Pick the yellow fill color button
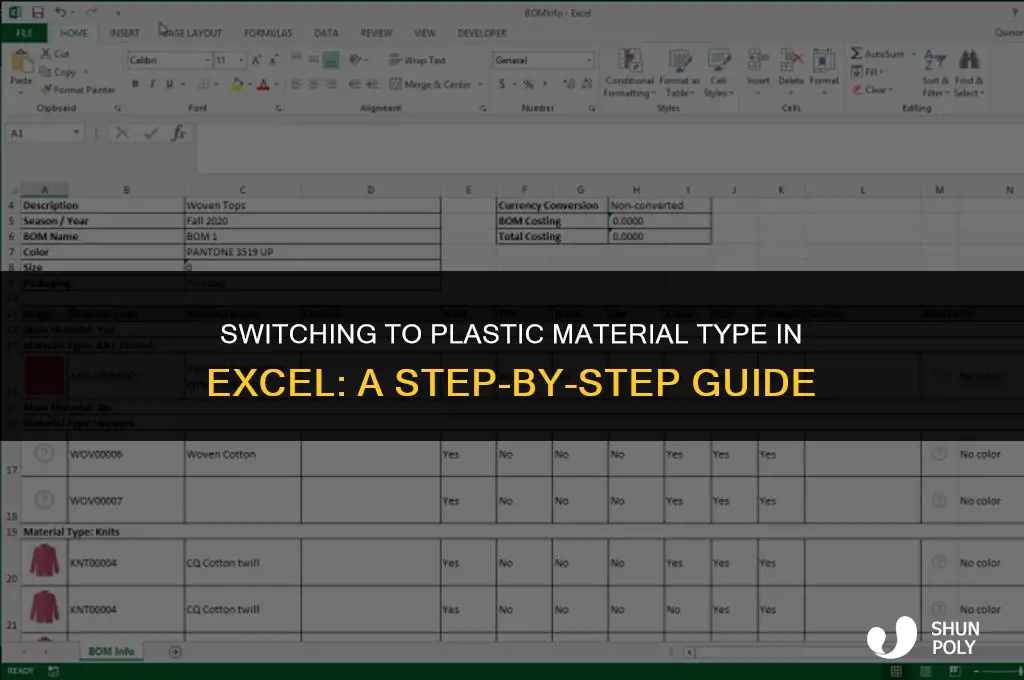 (x=236, y=84)
